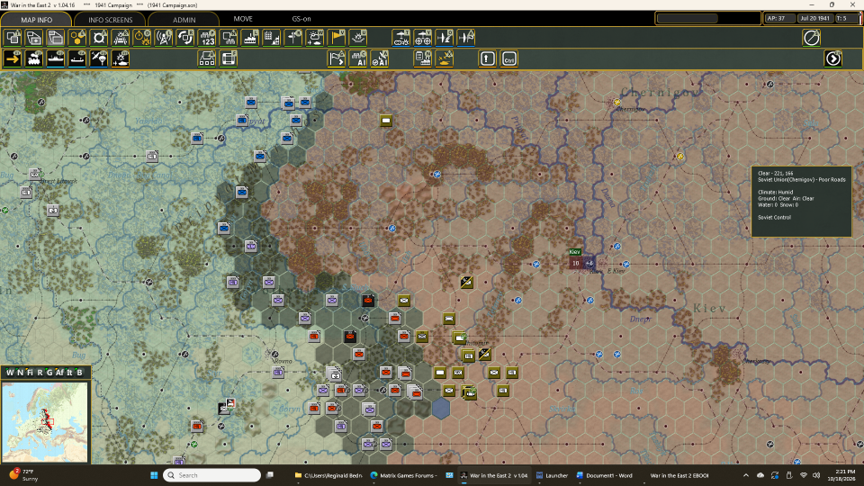Click the spiked ring toolbar icon
864x486 pixels.
pyautogui.click(x=99, y=38)
